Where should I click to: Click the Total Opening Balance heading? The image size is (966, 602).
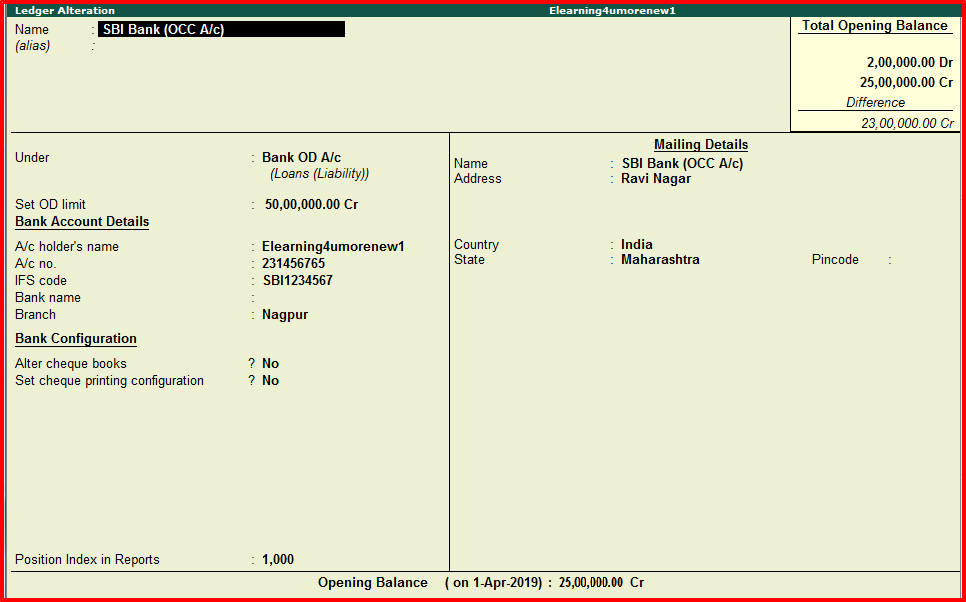pyautogui.click(x=874, y=25)
